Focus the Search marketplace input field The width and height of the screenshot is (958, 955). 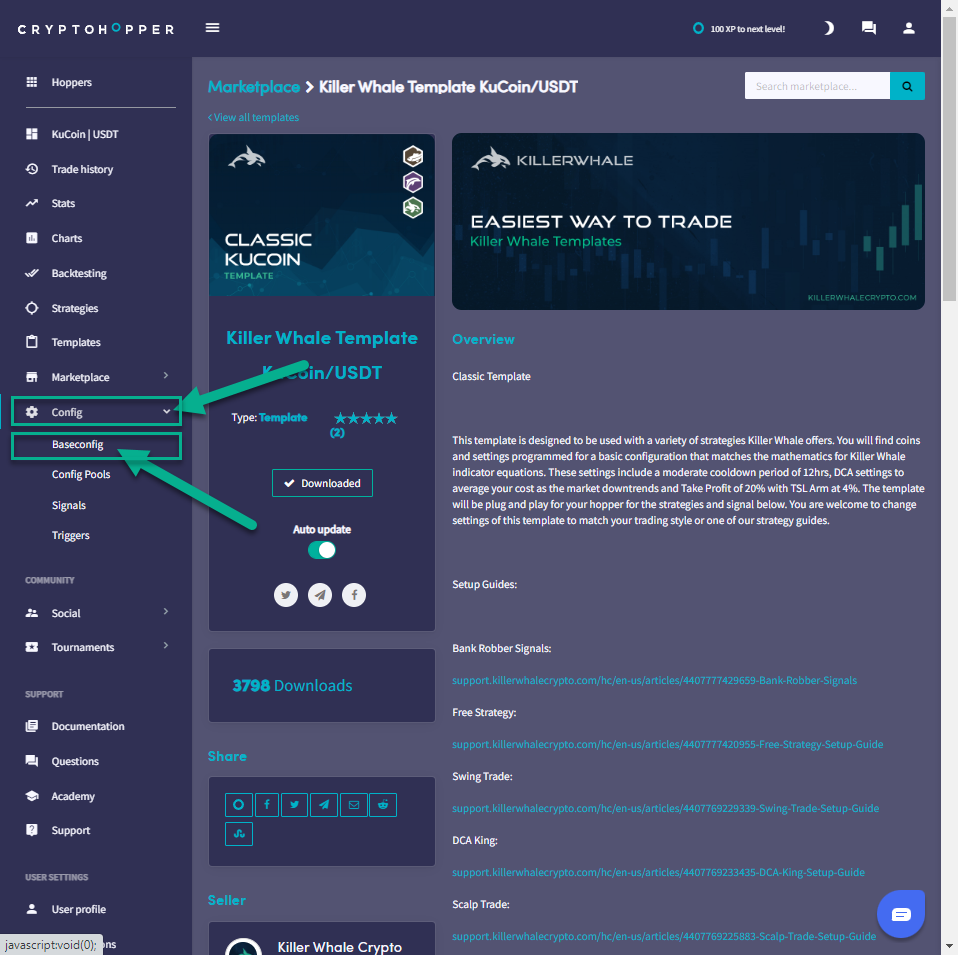tap(816, 86)
